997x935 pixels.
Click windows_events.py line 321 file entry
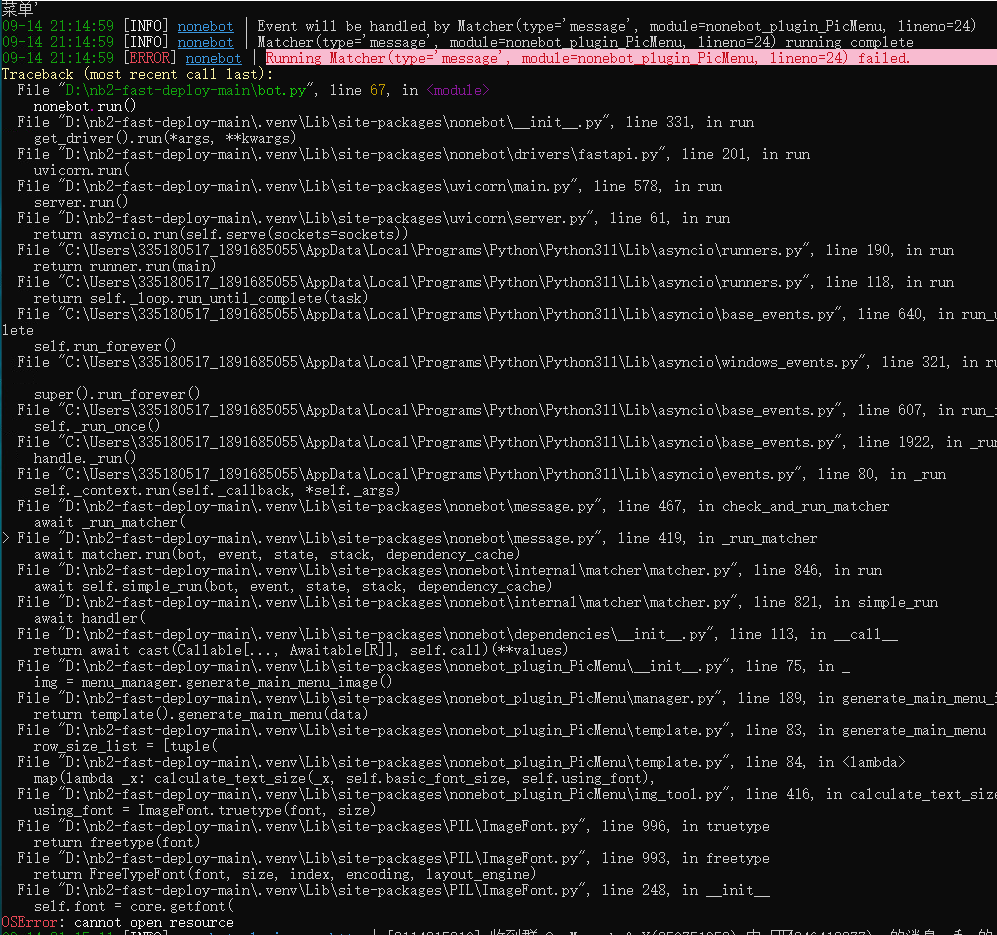pos(507,363)
